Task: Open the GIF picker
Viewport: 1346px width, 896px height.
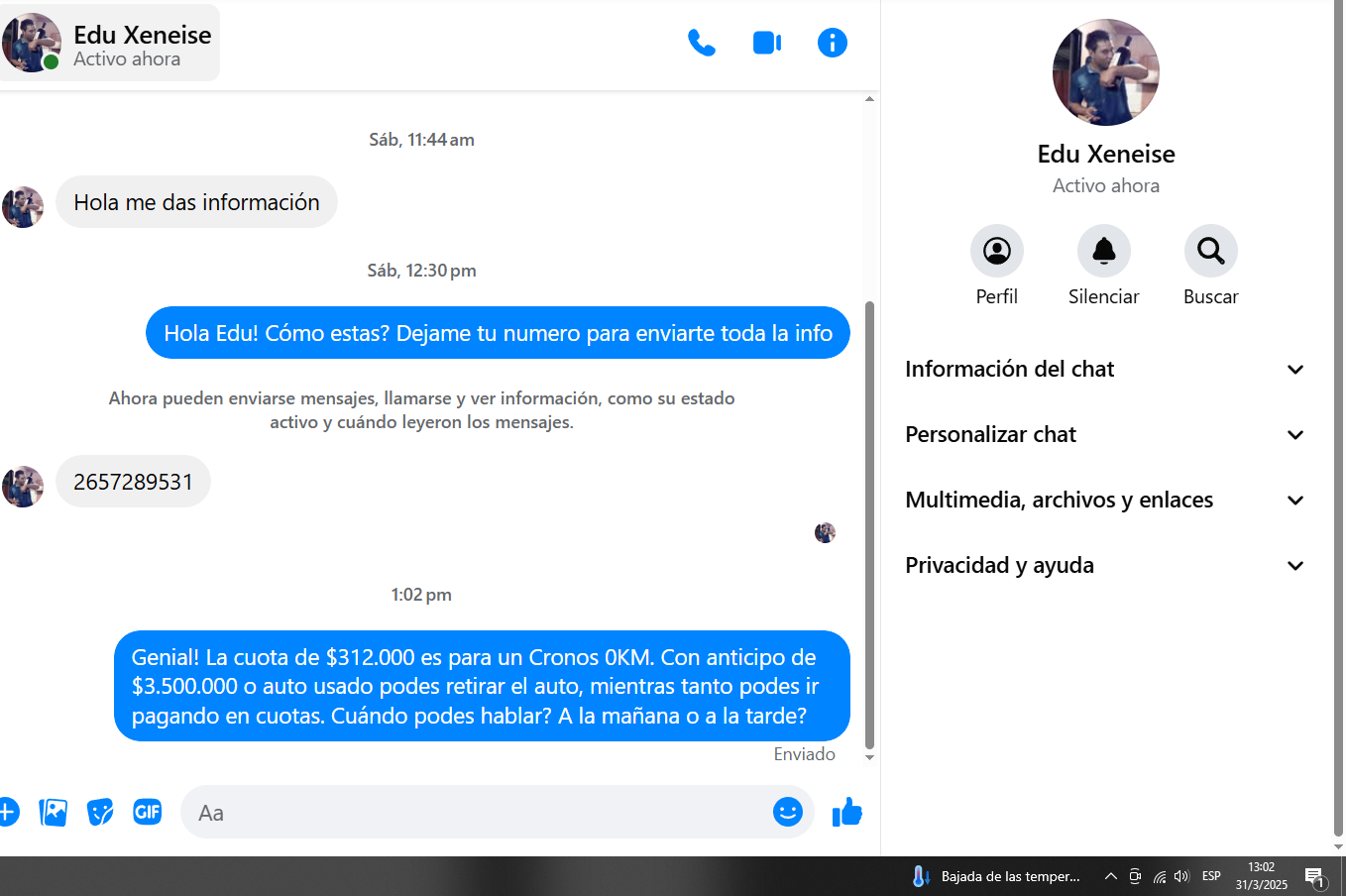Action: [x=148, y=812]
